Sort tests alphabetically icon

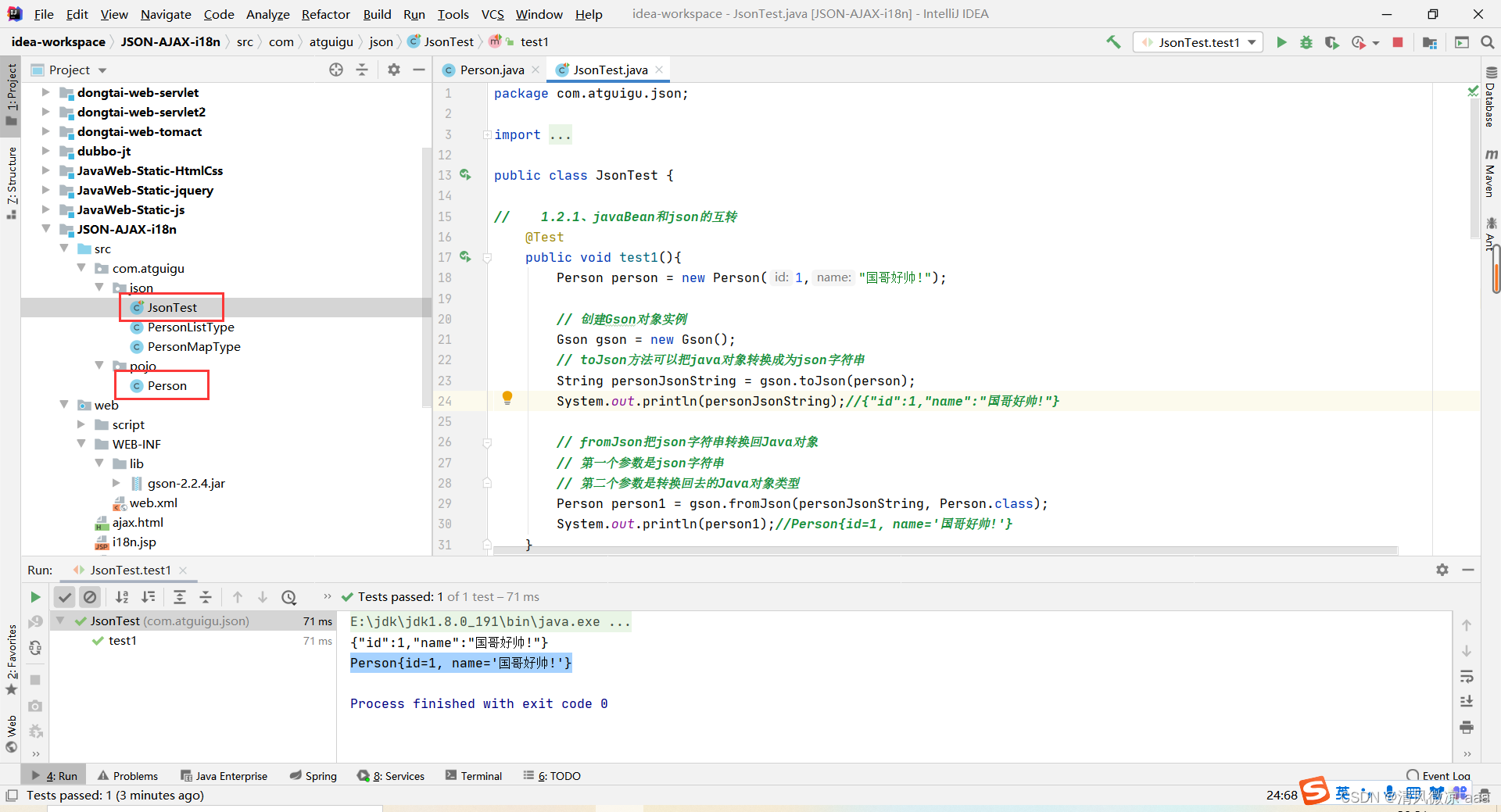coord(122,597)
